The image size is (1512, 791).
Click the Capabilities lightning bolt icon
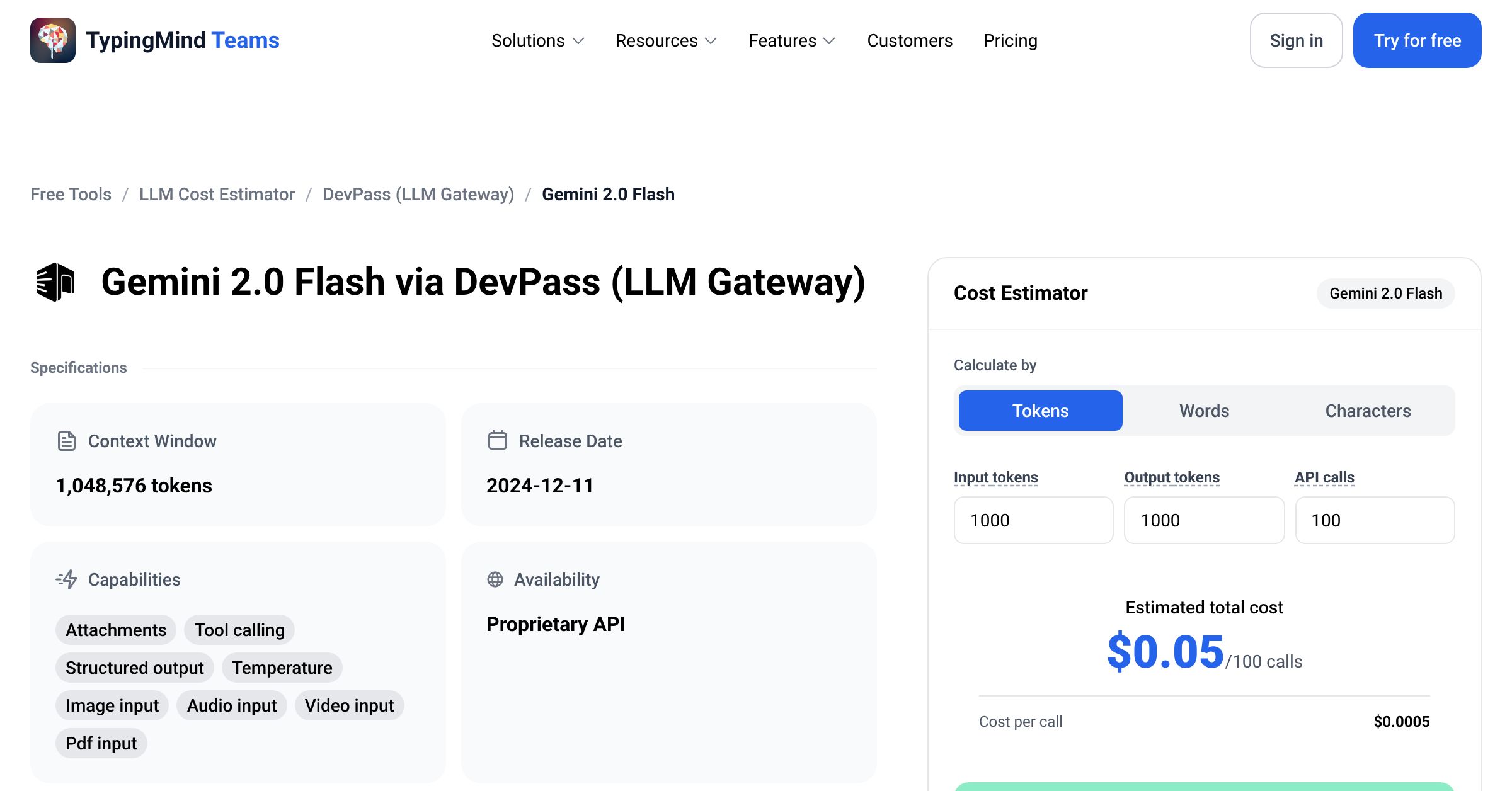[67, 579]
